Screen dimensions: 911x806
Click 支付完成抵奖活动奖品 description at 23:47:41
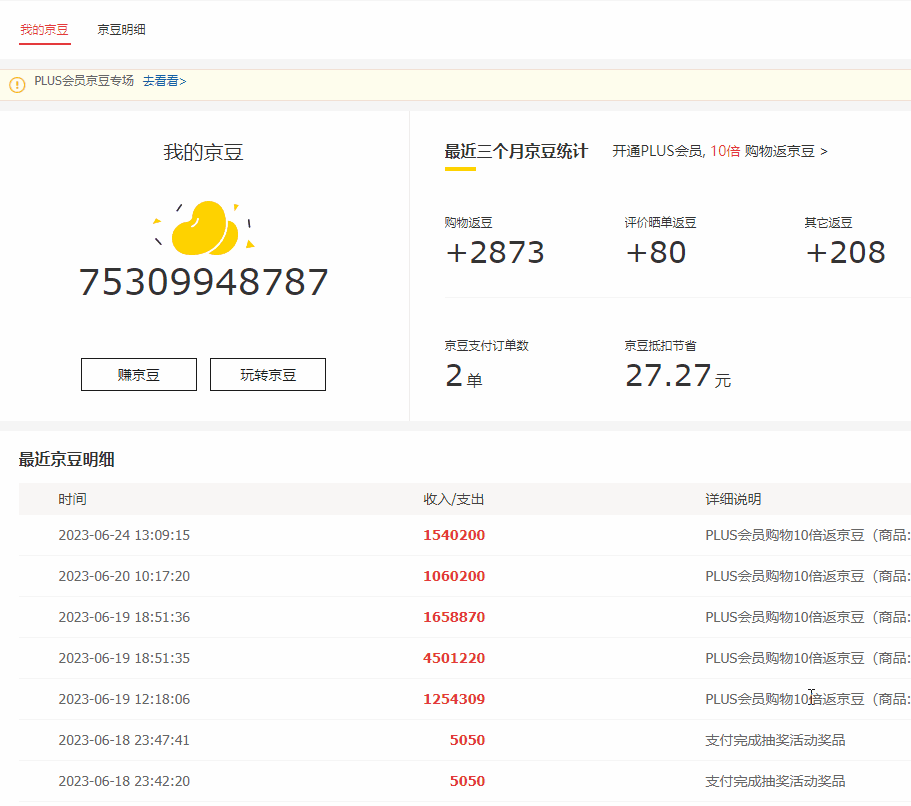pyautogui.click(x=775, y=740)
